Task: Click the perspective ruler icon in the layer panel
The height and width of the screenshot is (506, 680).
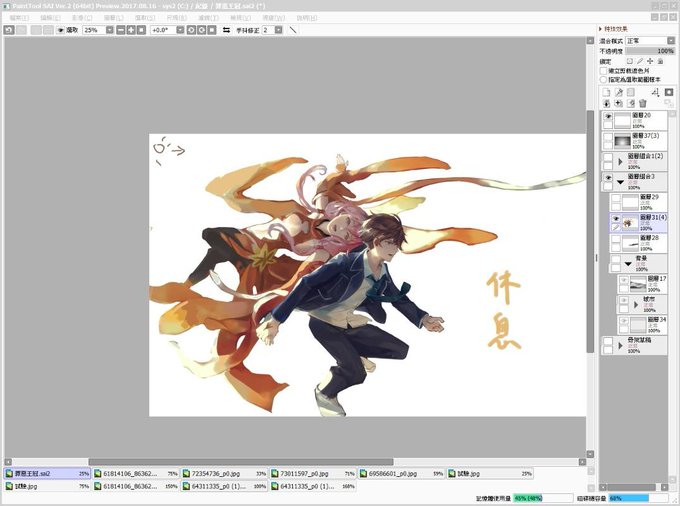Action: (655, 92)
